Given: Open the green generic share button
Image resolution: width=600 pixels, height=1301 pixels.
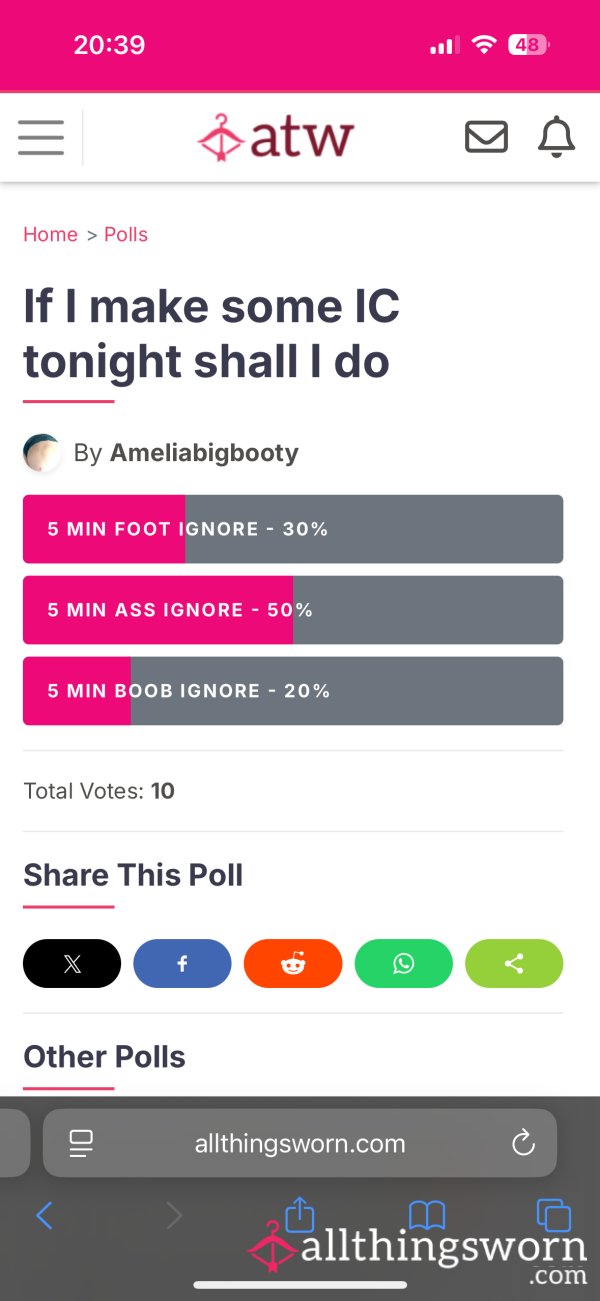Looking at the screenshot, I should 514,964.
